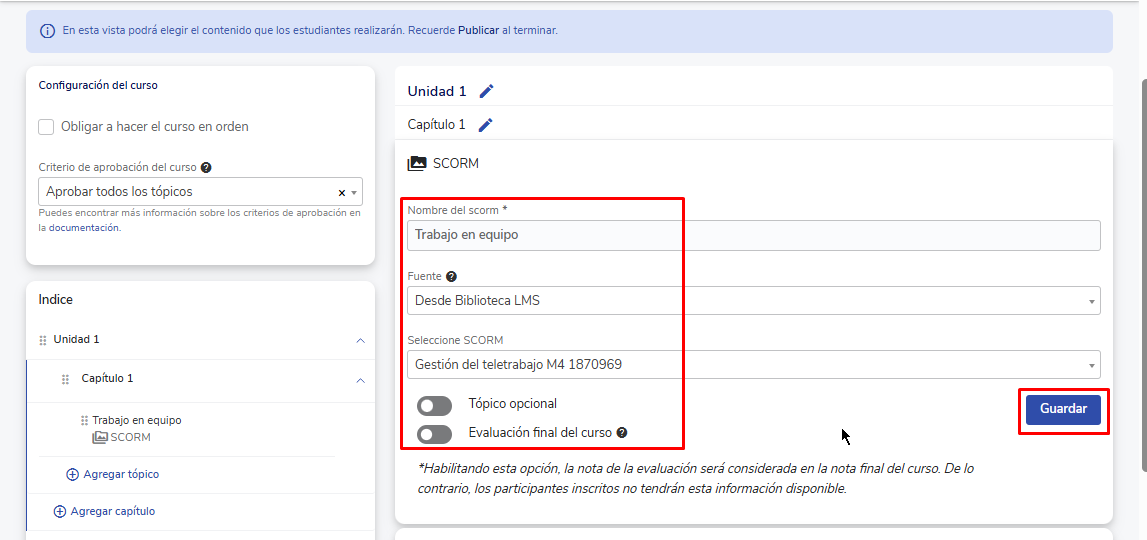
Task: Click drag handle icon for Unidad 1 in index
Action: point(42,340)
